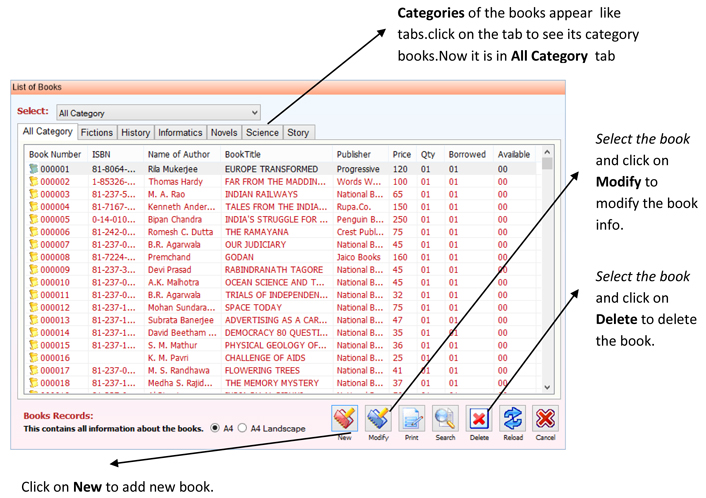Select book number 000018

tap(55, 383)
